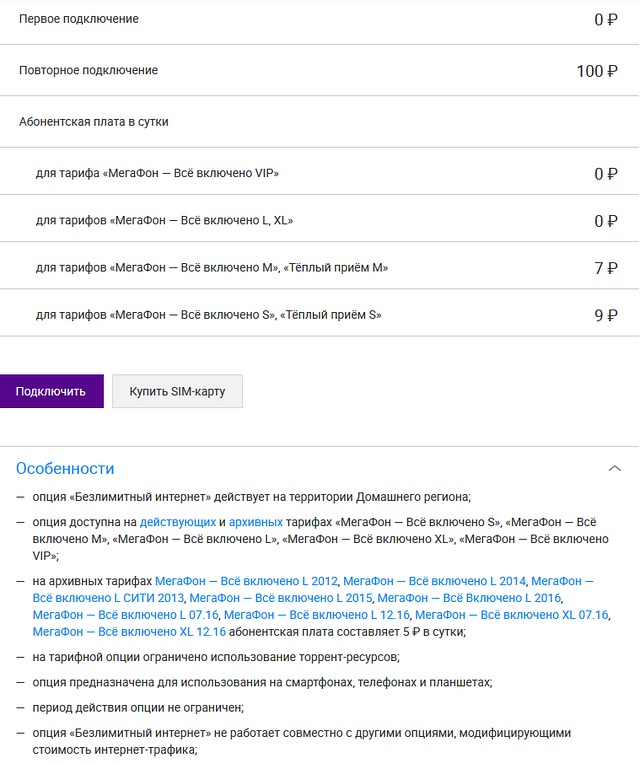
Task: Click the период действия опции bullet text
Action: click(138, 707)
